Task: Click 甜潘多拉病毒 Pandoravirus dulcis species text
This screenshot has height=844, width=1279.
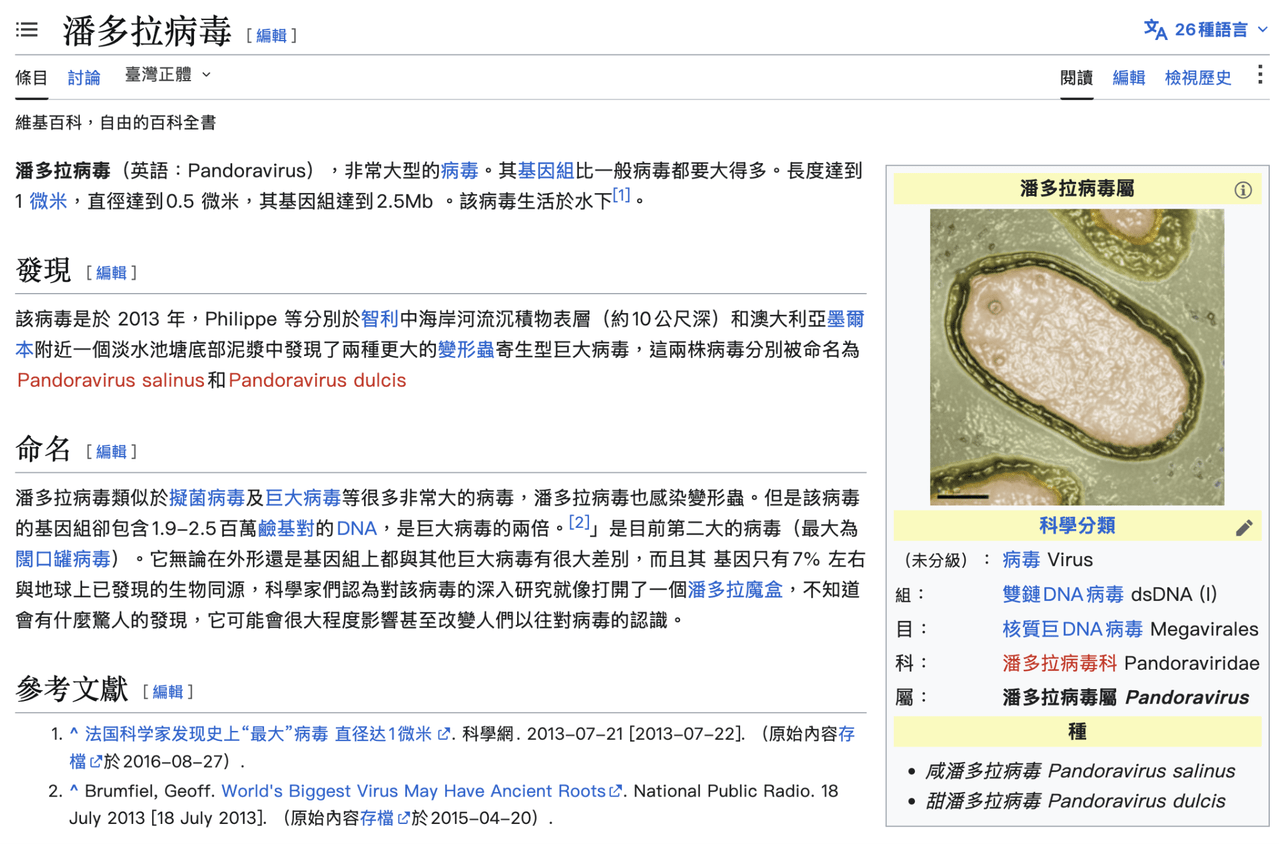Action: click(x=1075, y=801)
